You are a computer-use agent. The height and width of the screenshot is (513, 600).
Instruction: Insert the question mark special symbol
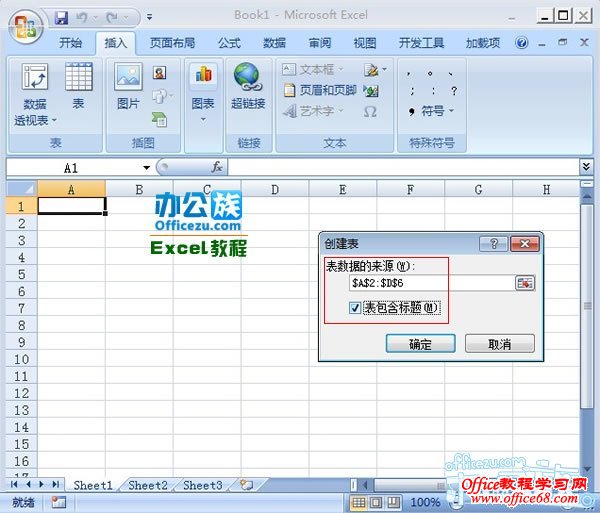coord(454,91)
